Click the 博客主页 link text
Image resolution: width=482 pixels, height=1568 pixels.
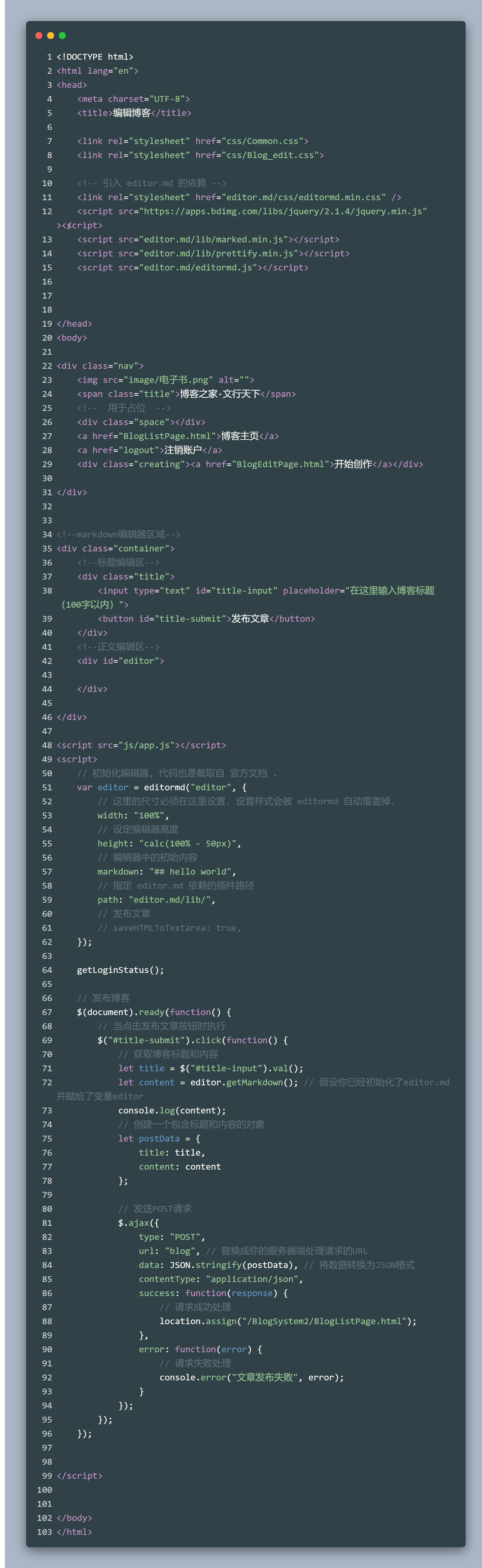coord(240,436)
